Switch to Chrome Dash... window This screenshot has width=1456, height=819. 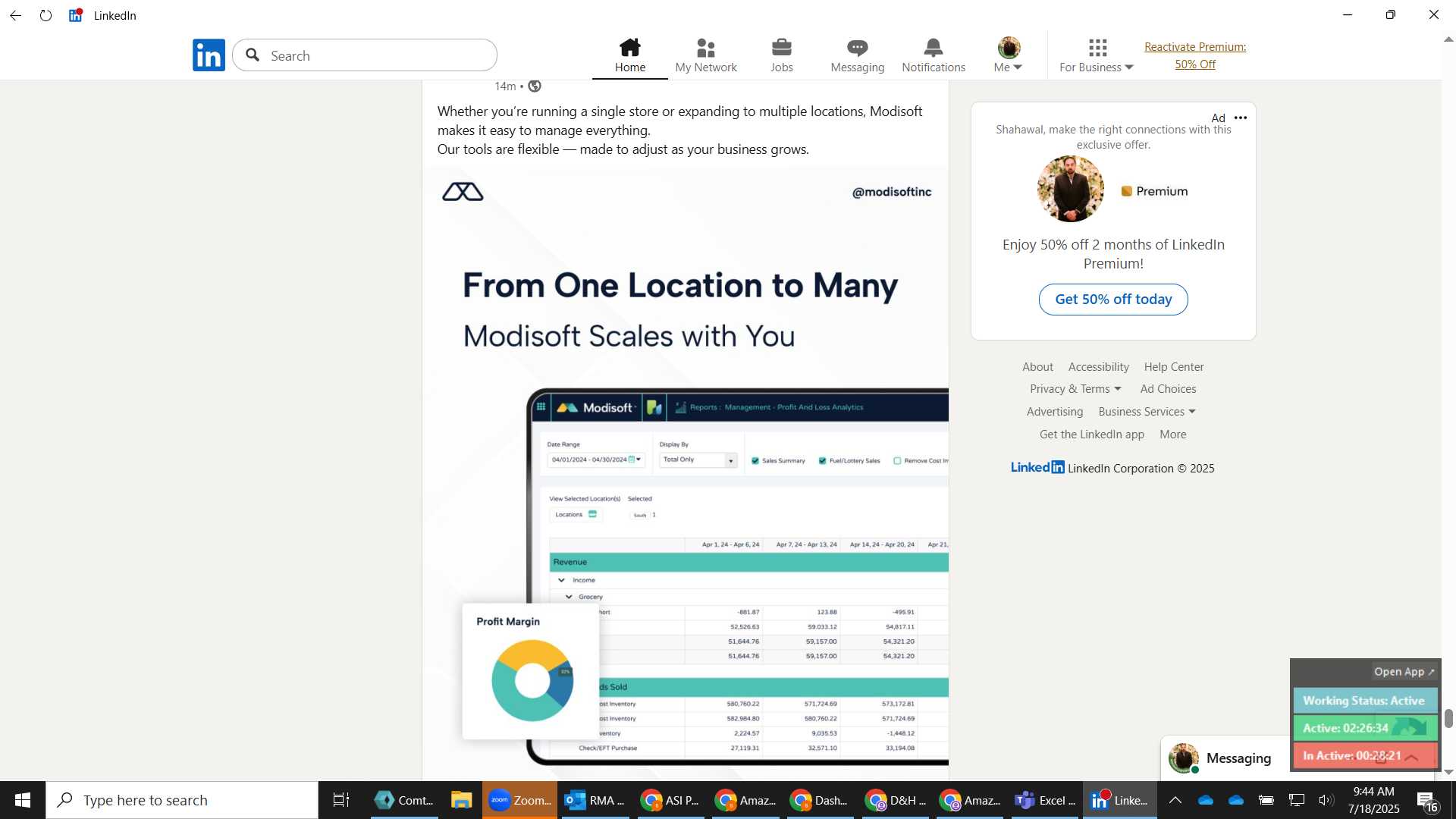819,800
